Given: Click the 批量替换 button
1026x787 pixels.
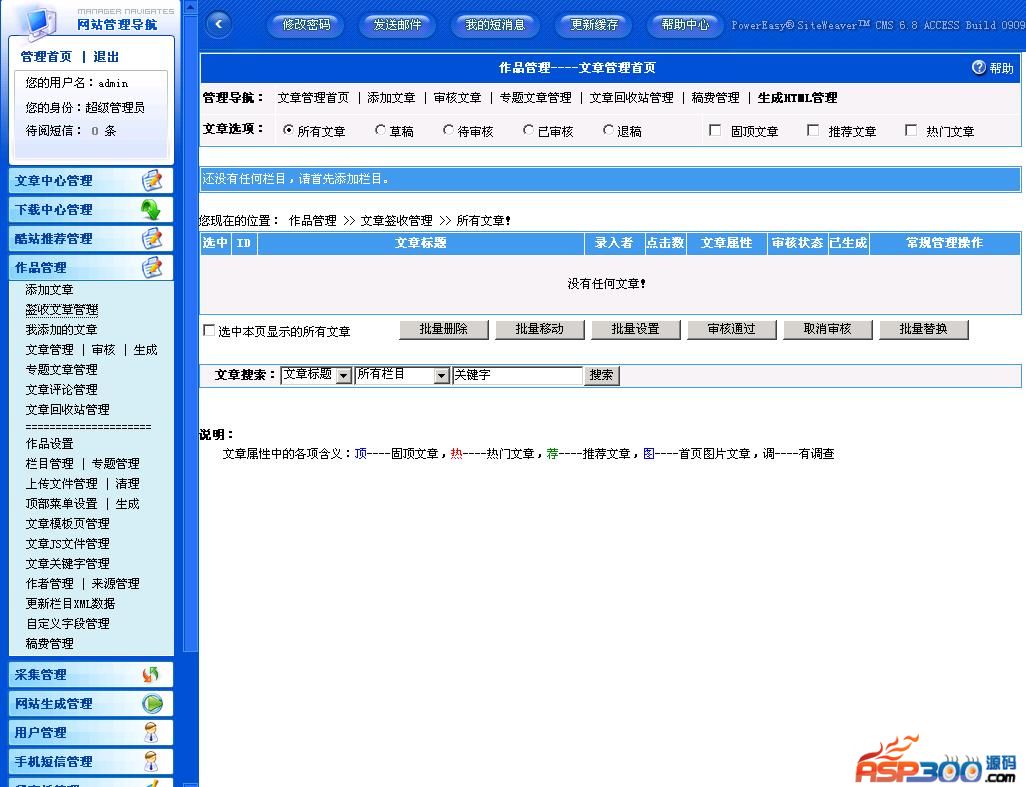Looking at the screenshot, I should click(923, 329).
